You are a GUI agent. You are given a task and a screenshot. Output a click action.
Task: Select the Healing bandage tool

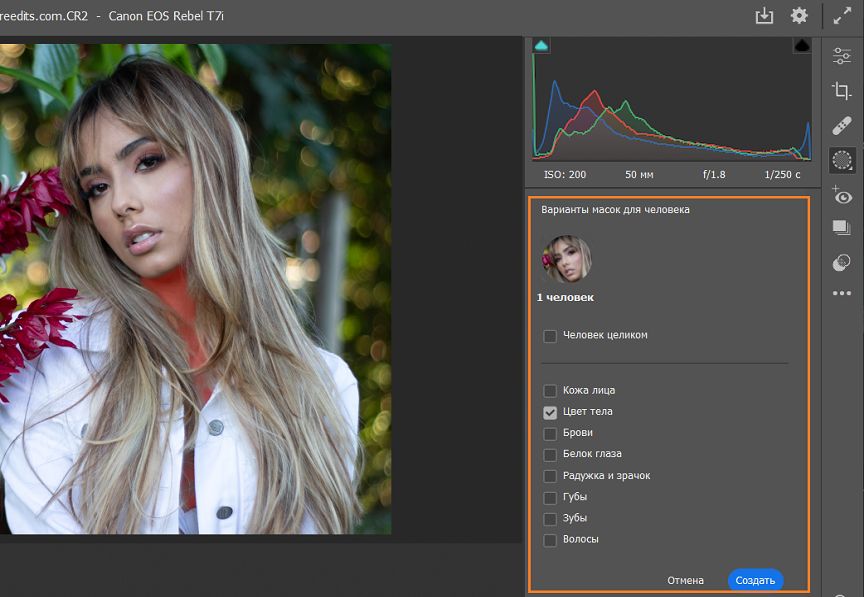[x=841, y=126]
